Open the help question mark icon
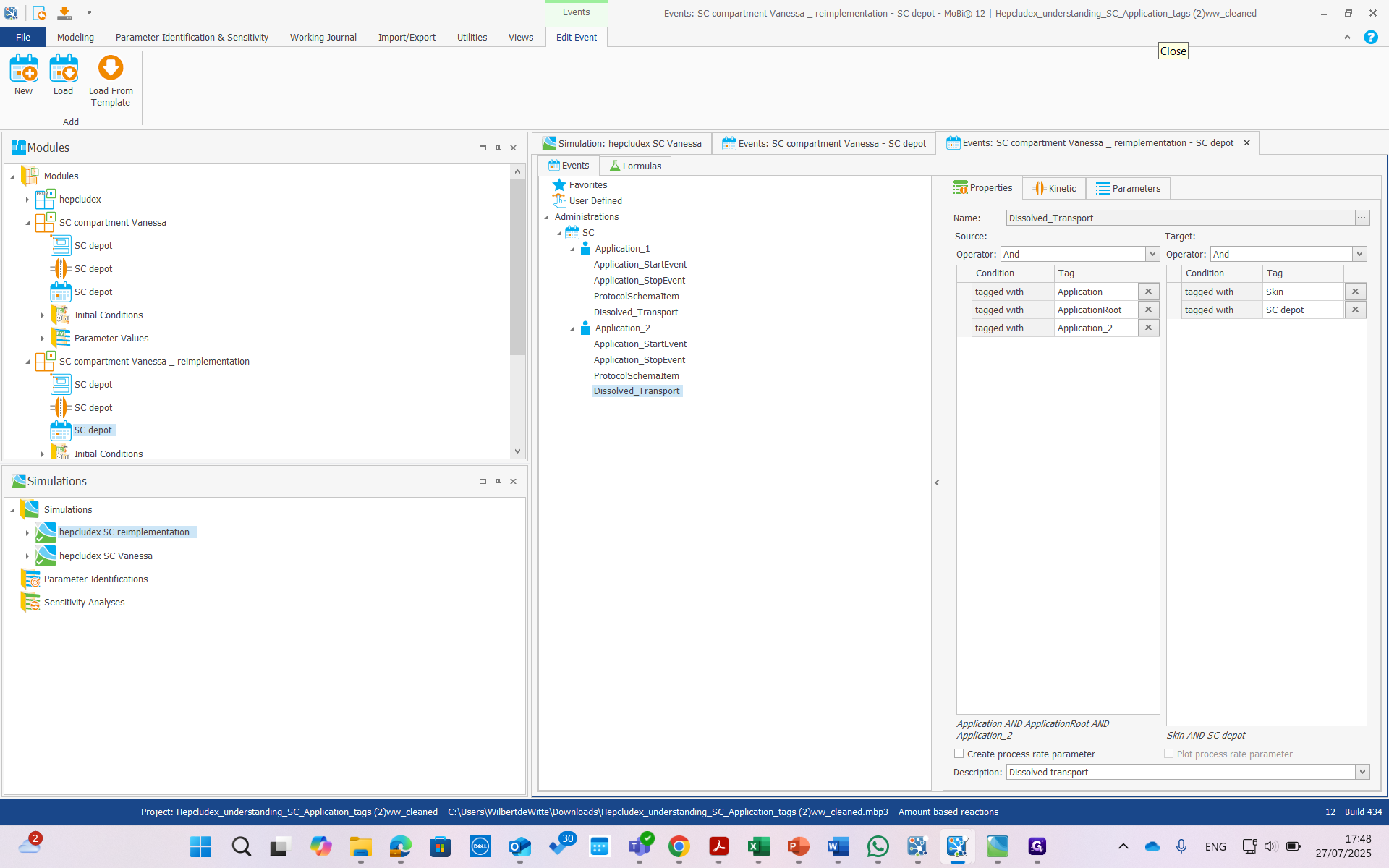The height and width of the screenshot is (868, 1389). (x=1370, y=38)
